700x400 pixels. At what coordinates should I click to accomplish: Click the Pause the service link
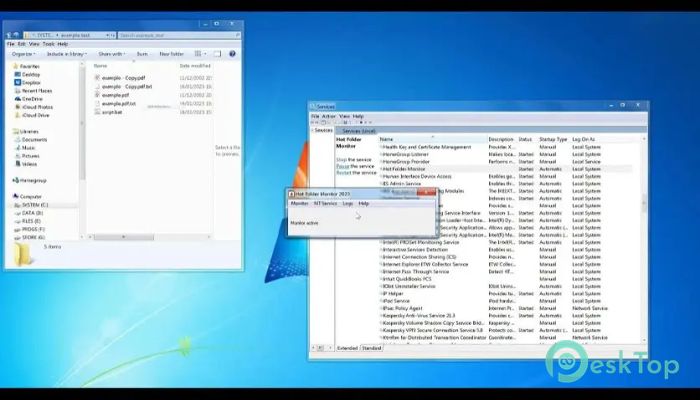pyautogui.click(x=342, y=166)
